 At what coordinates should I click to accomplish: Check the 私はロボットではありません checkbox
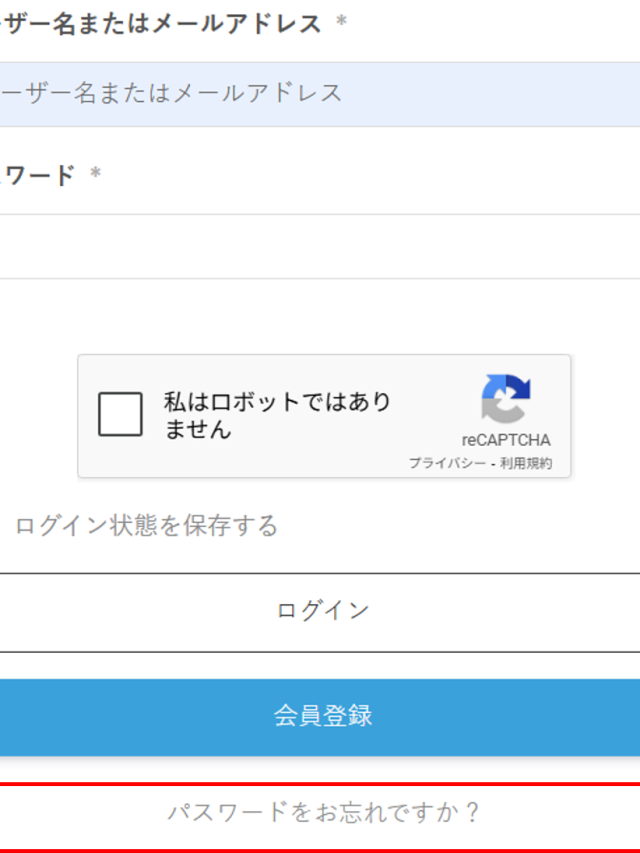tap(121, 415)
